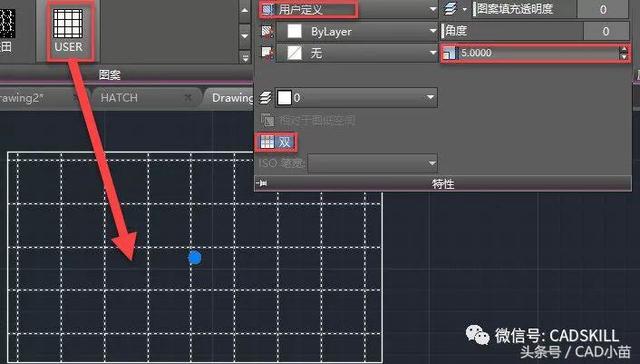Switch to the HATCH drawing tab
640x364 pixels.
119,98
